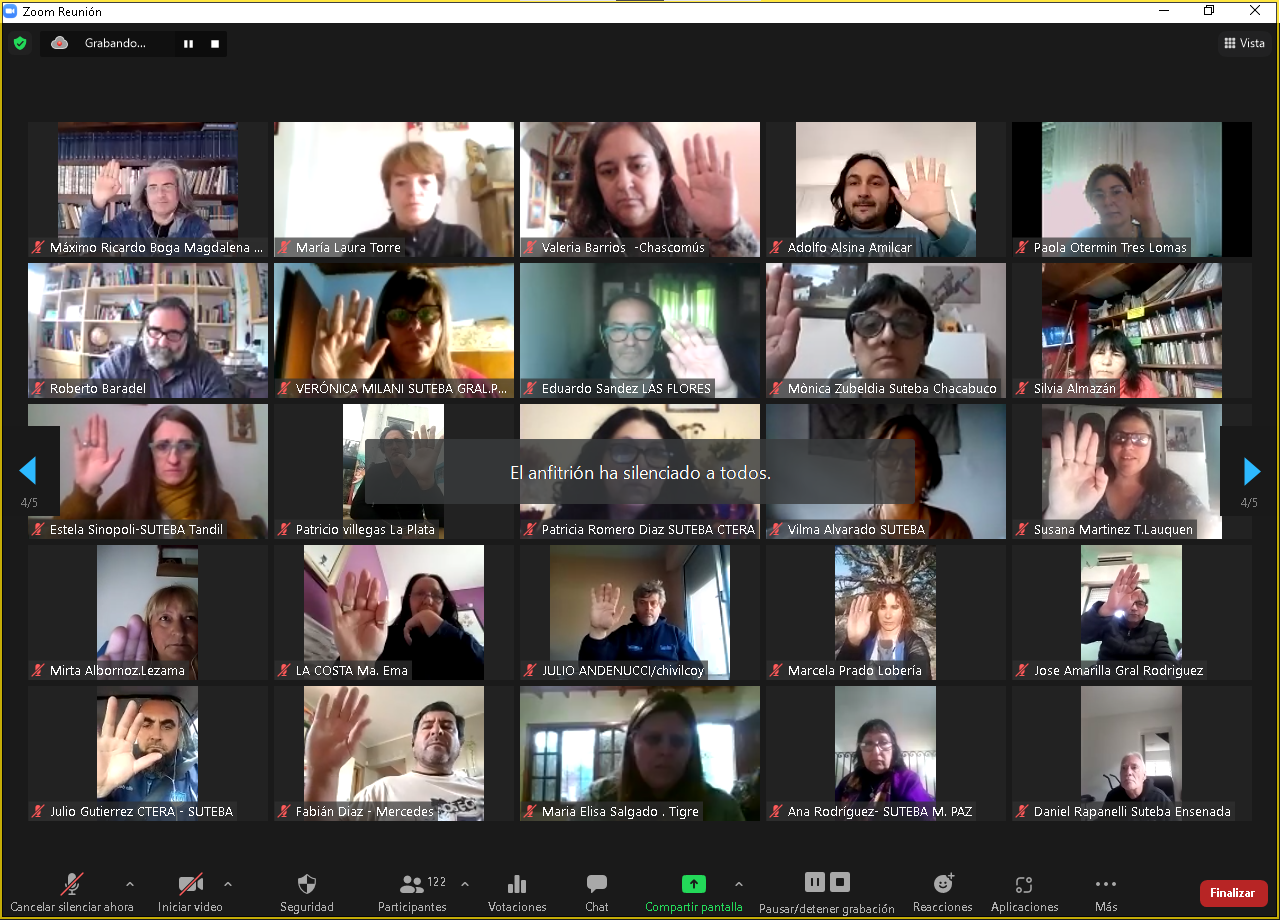The image size is (1280, 920).
Task: Open the Más options menu
Action: 1105,885
